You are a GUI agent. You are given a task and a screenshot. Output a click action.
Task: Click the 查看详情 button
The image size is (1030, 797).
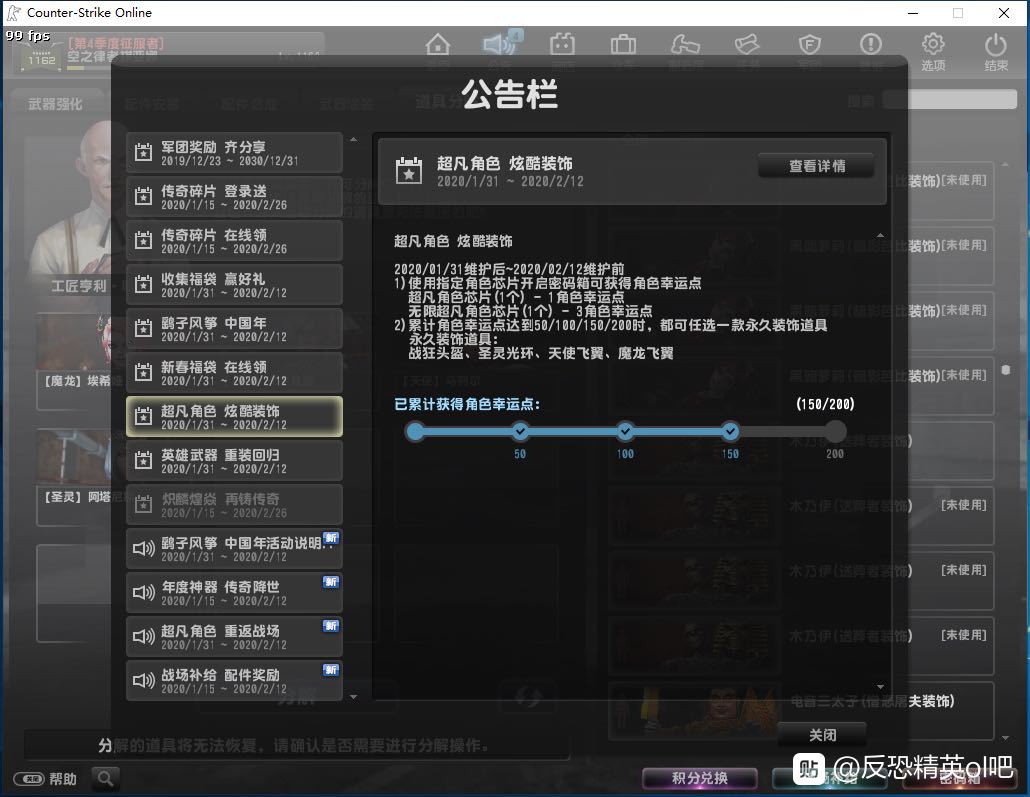[817, 166]
